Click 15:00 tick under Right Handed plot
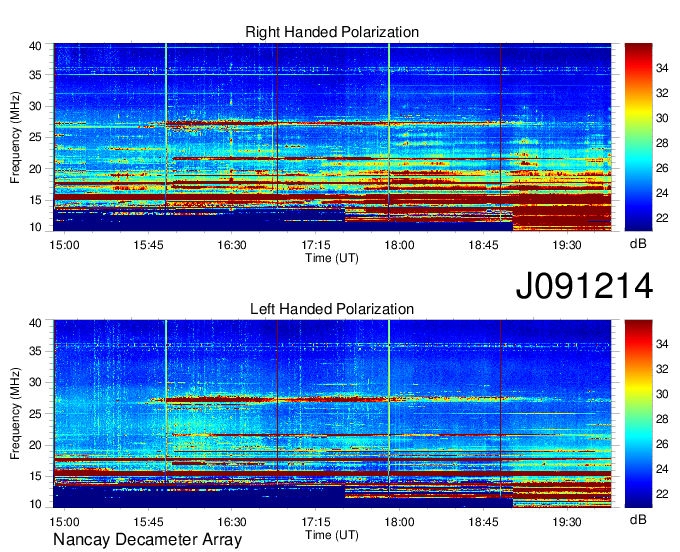Screen dimensions: 680x552 pyautogui.click(x=64, y=245)
